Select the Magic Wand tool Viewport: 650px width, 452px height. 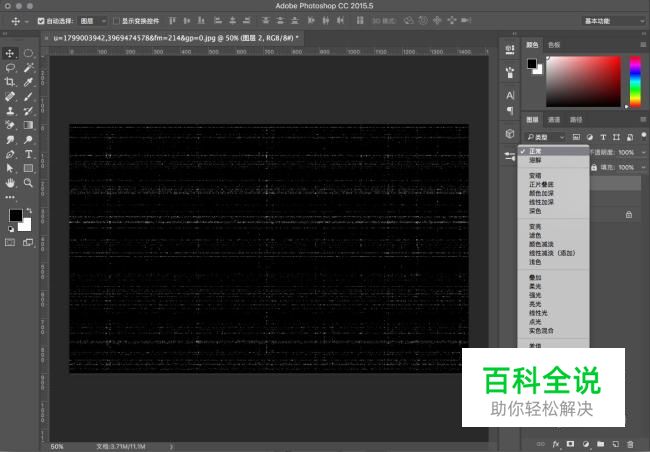pyautogui.click(x=28, y=68)
